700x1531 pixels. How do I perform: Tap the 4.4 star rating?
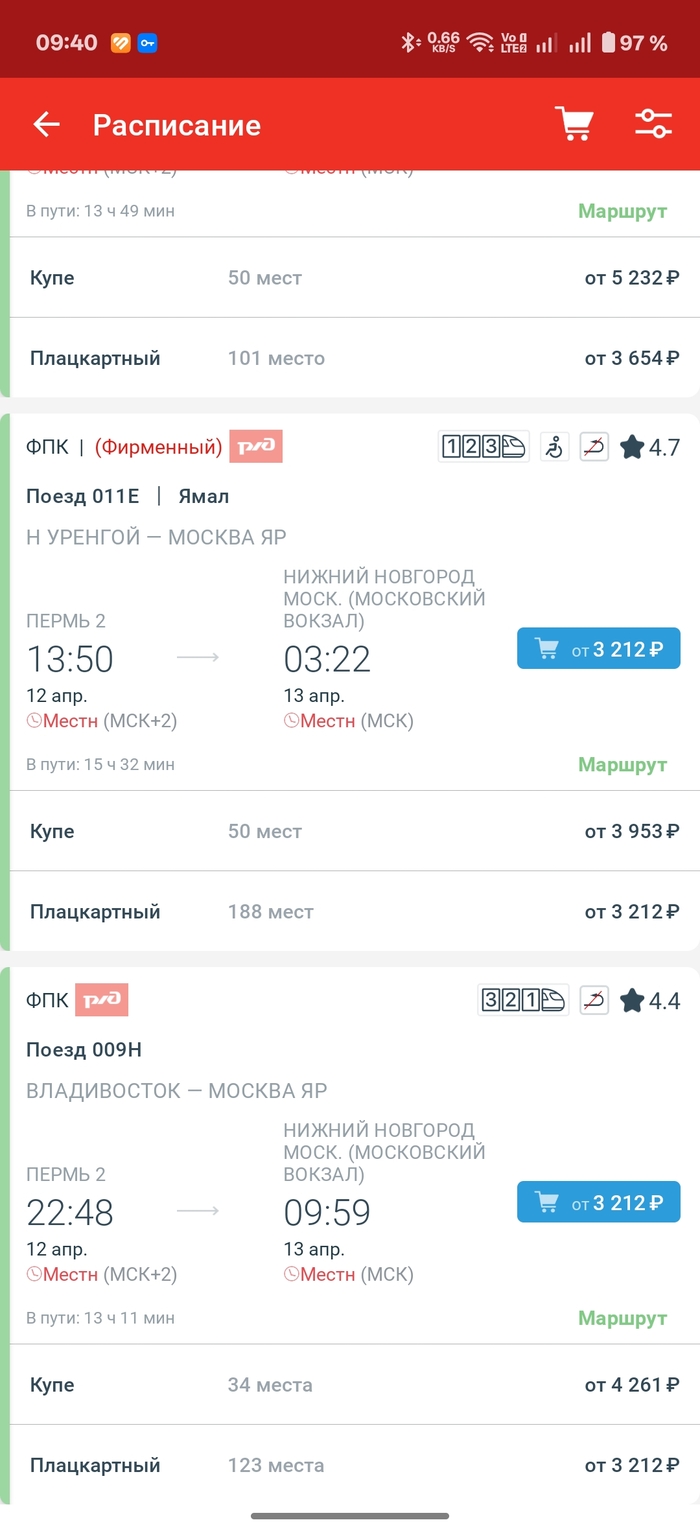650,1000
